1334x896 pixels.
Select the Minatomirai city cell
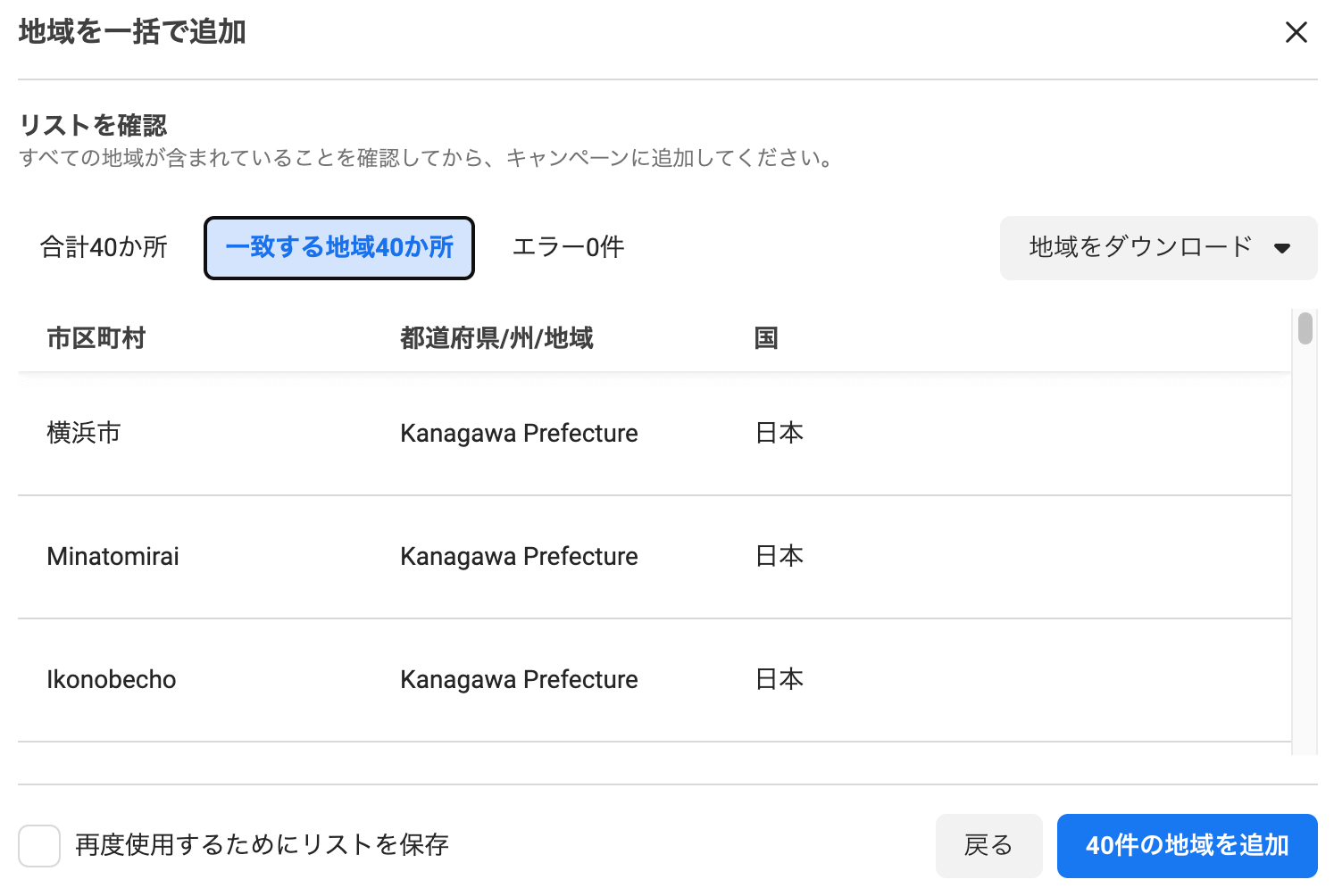click(x=113, y=556)
